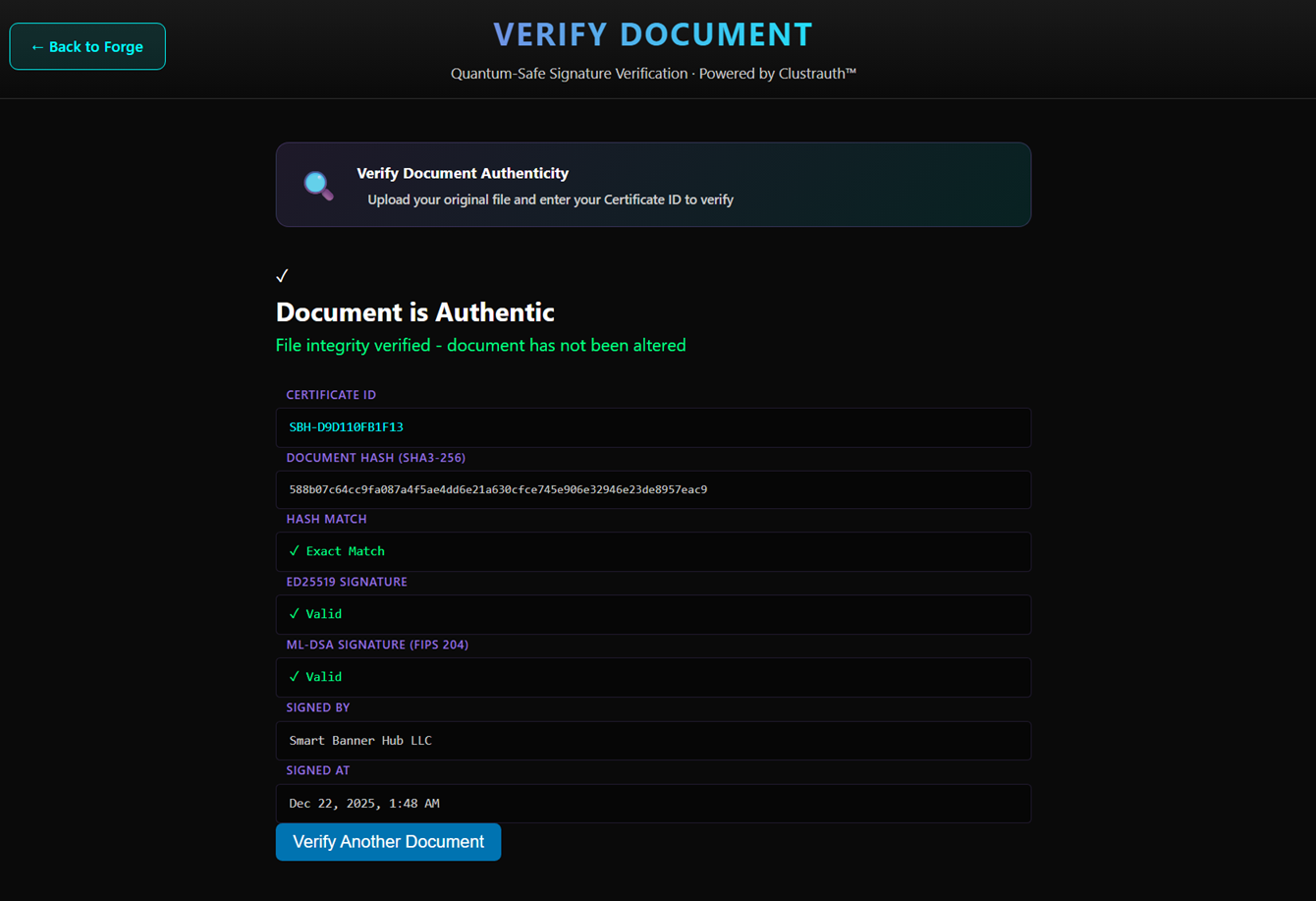Click the magnifying glass icon
Screen dimensions: 1316x901
318,185
